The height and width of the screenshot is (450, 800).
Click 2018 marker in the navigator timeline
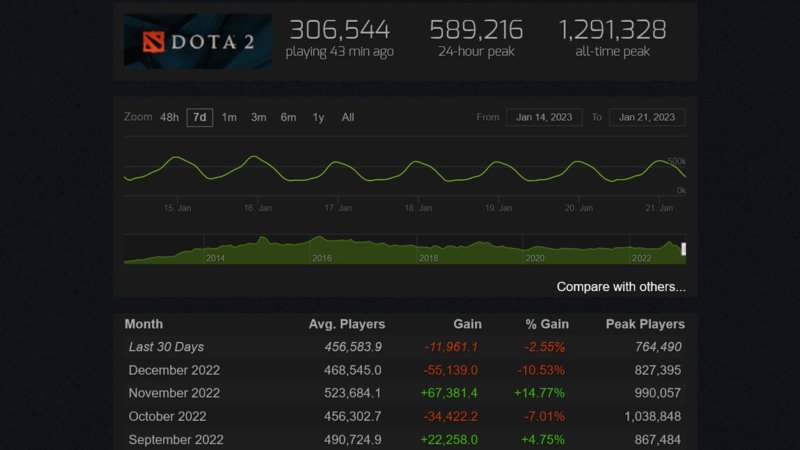point(429,258)
